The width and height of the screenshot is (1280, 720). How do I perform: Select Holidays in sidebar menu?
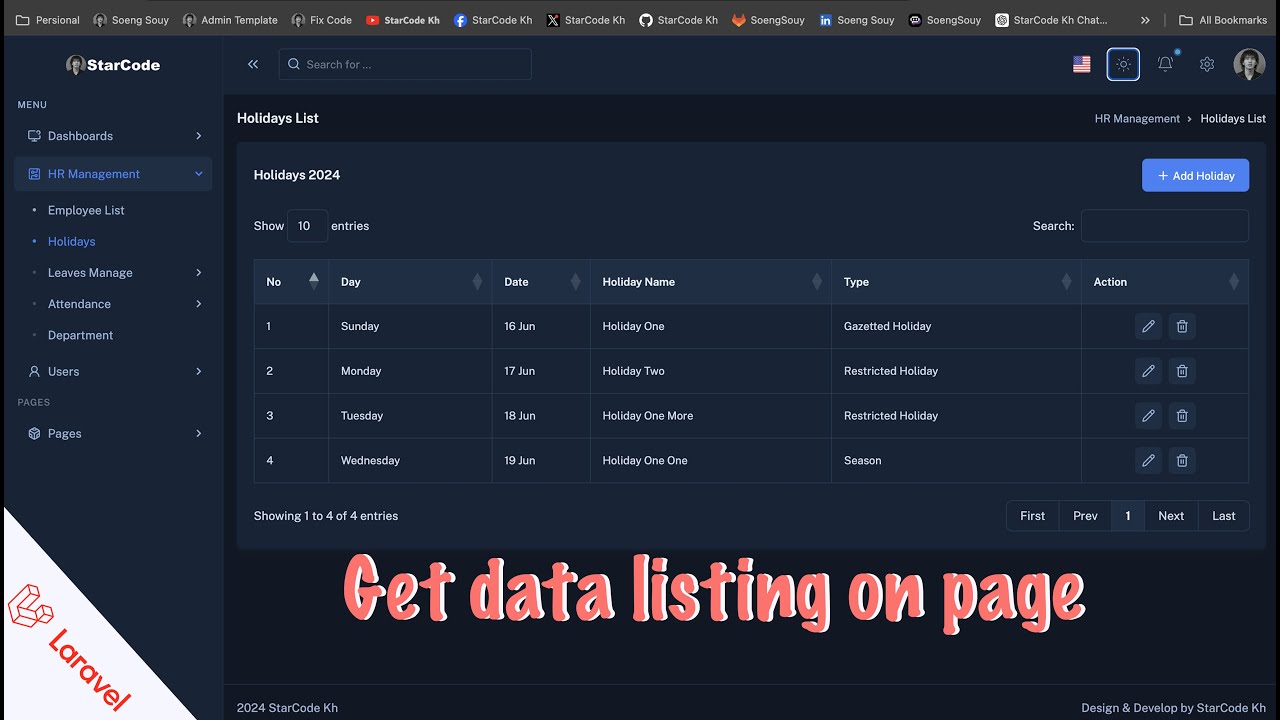[x=72, y=241]
